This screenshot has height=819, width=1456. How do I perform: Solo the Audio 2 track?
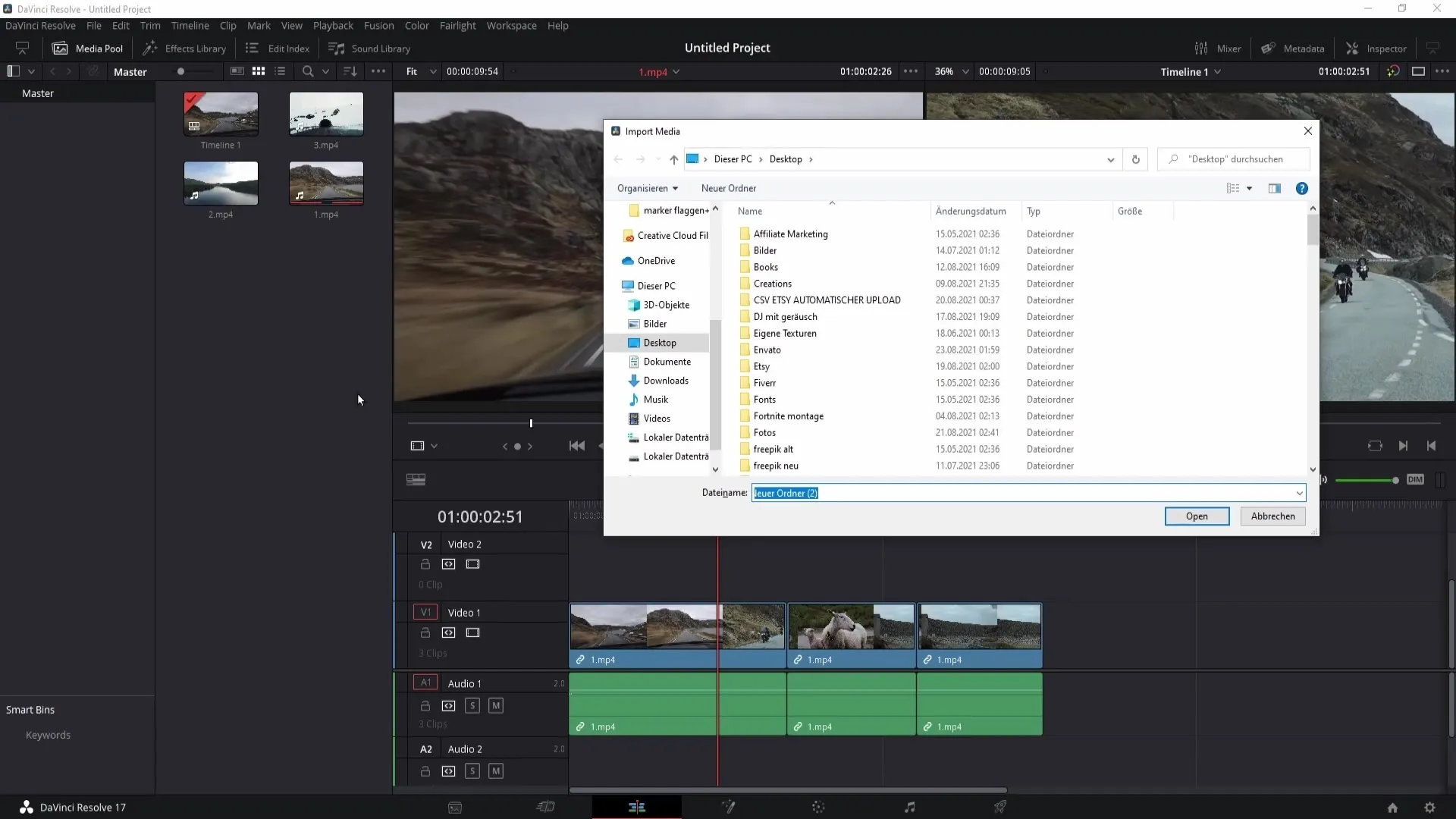472,771
